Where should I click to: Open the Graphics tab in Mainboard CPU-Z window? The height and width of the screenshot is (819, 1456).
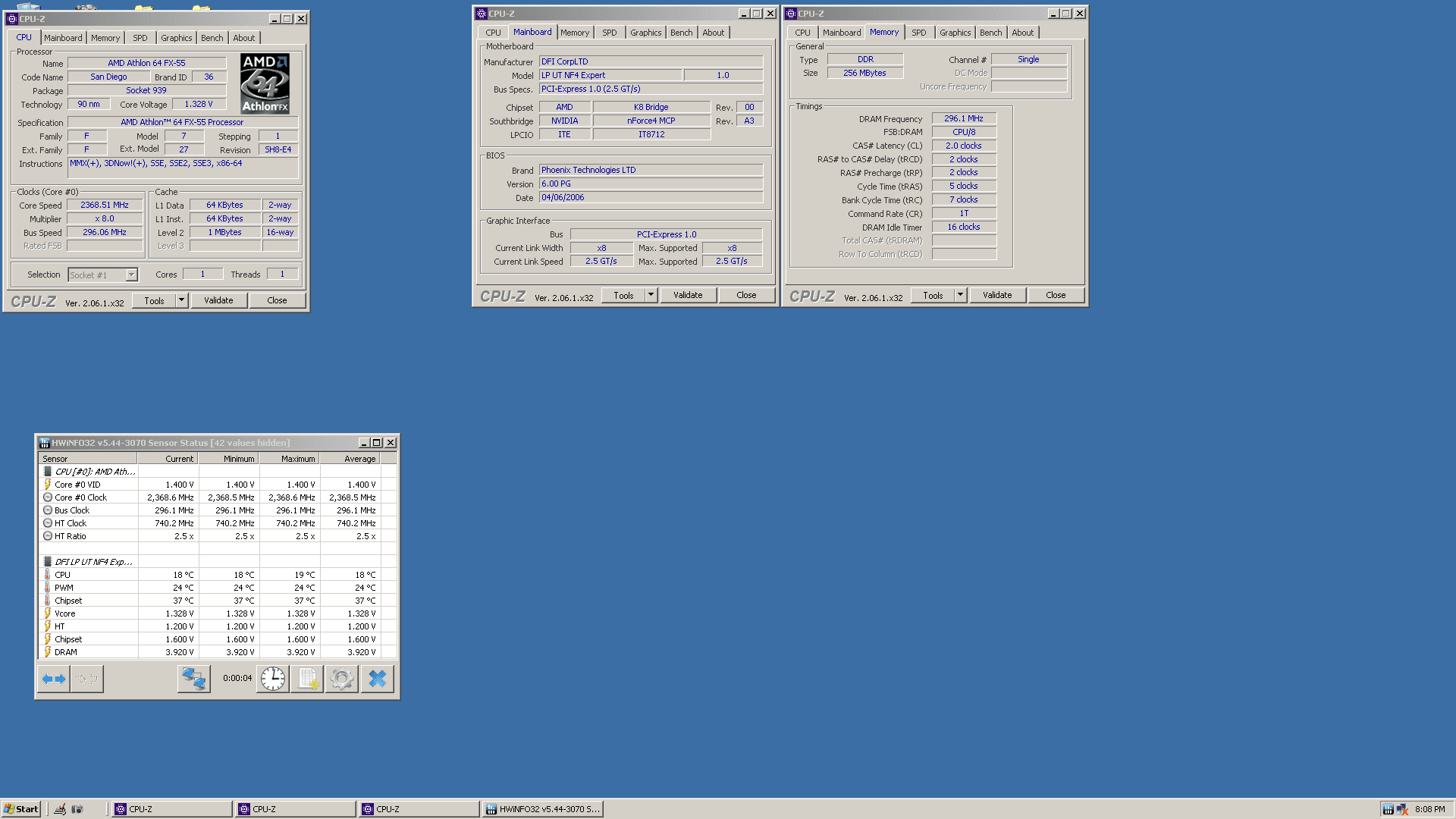coord(646,33)
